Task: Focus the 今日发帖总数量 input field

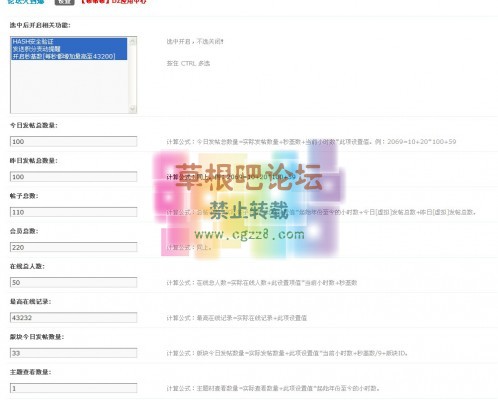Action: [x=73, y=141]
